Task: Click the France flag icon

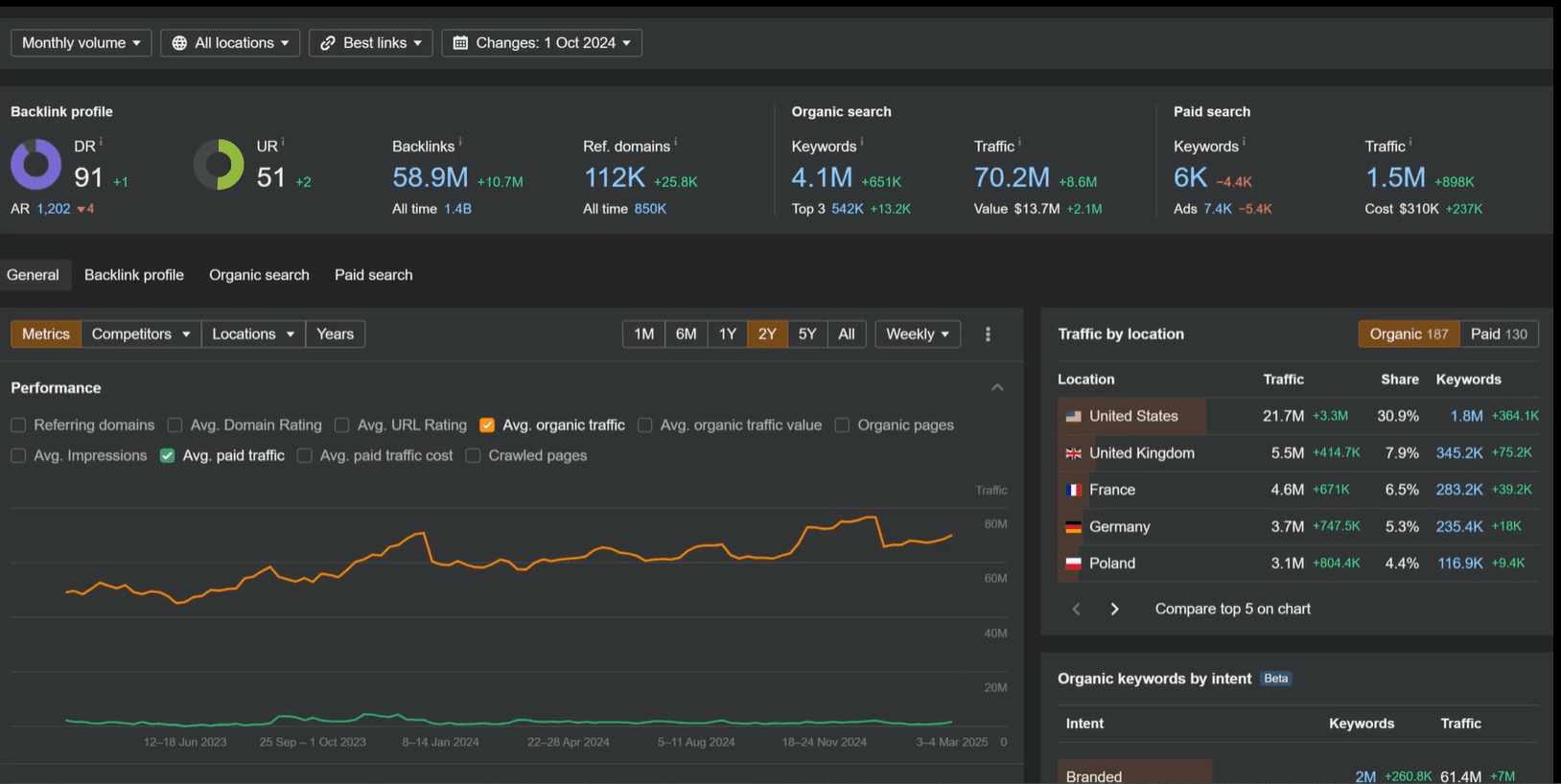Action: tap(1073, 490)
